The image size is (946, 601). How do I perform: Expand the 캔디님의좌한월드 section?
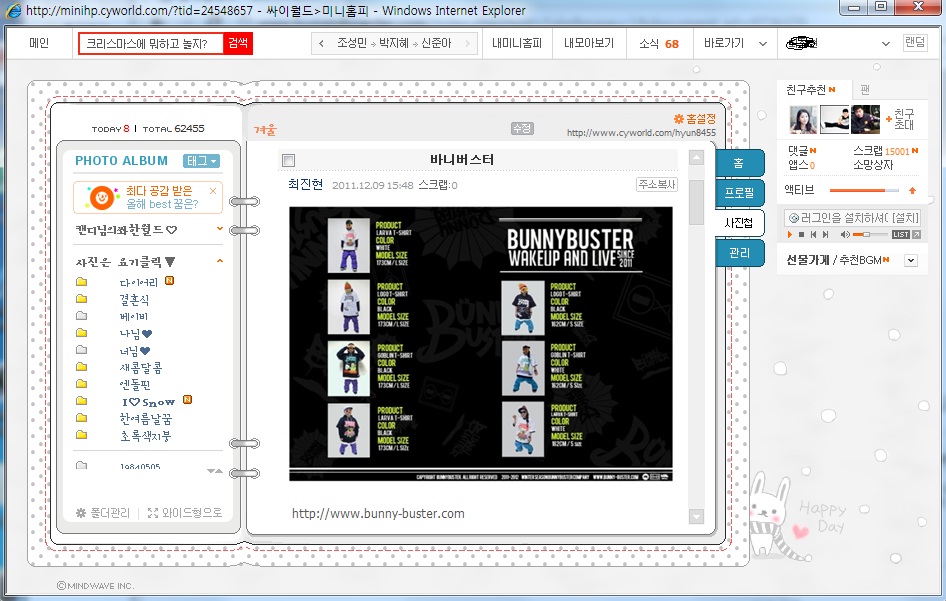(x=220, y=229)
